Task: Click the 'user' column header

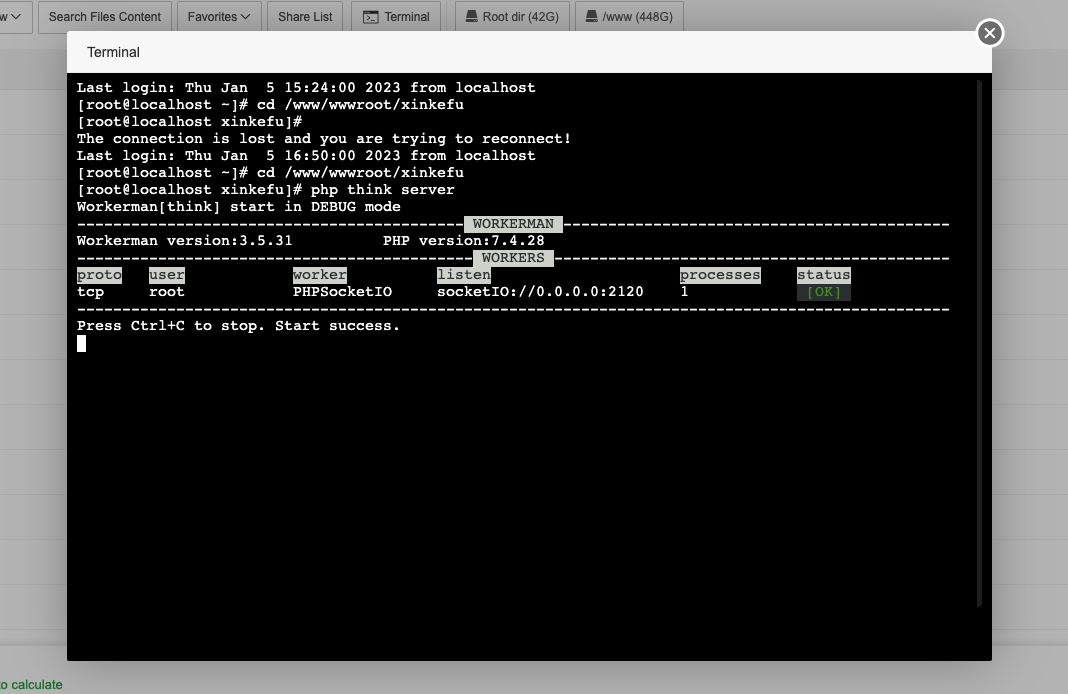Action: pyautogui.click(x=167, y=275)
